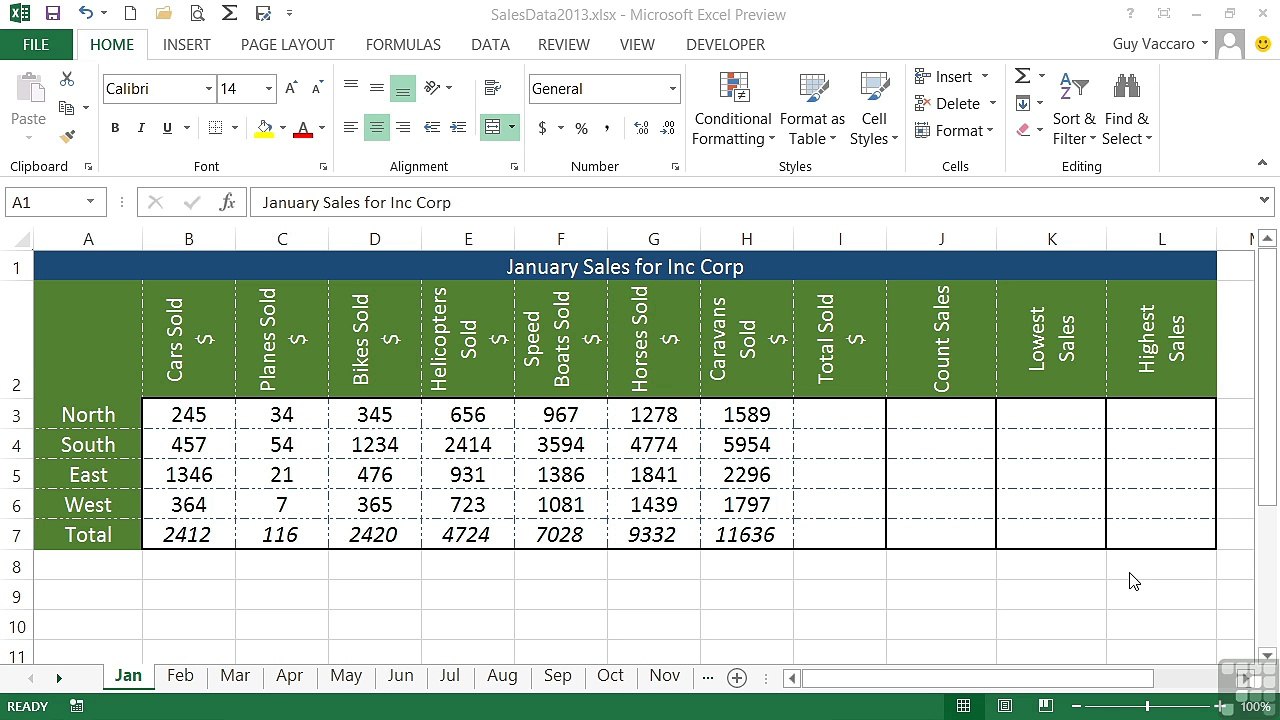The width and height of the screenshot is (1280, 720).
Task: Click the New blank workbook icon
Action: click(x=130, y=14)
